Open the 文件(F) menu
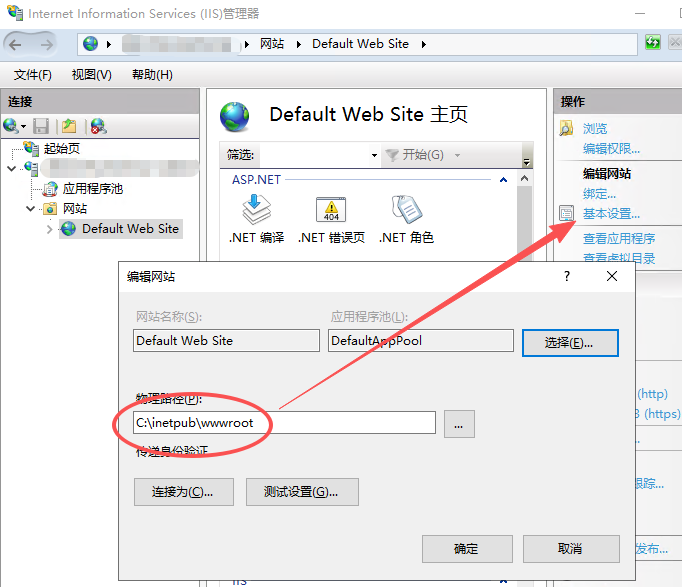682x587 pixels. pos(33,75)
